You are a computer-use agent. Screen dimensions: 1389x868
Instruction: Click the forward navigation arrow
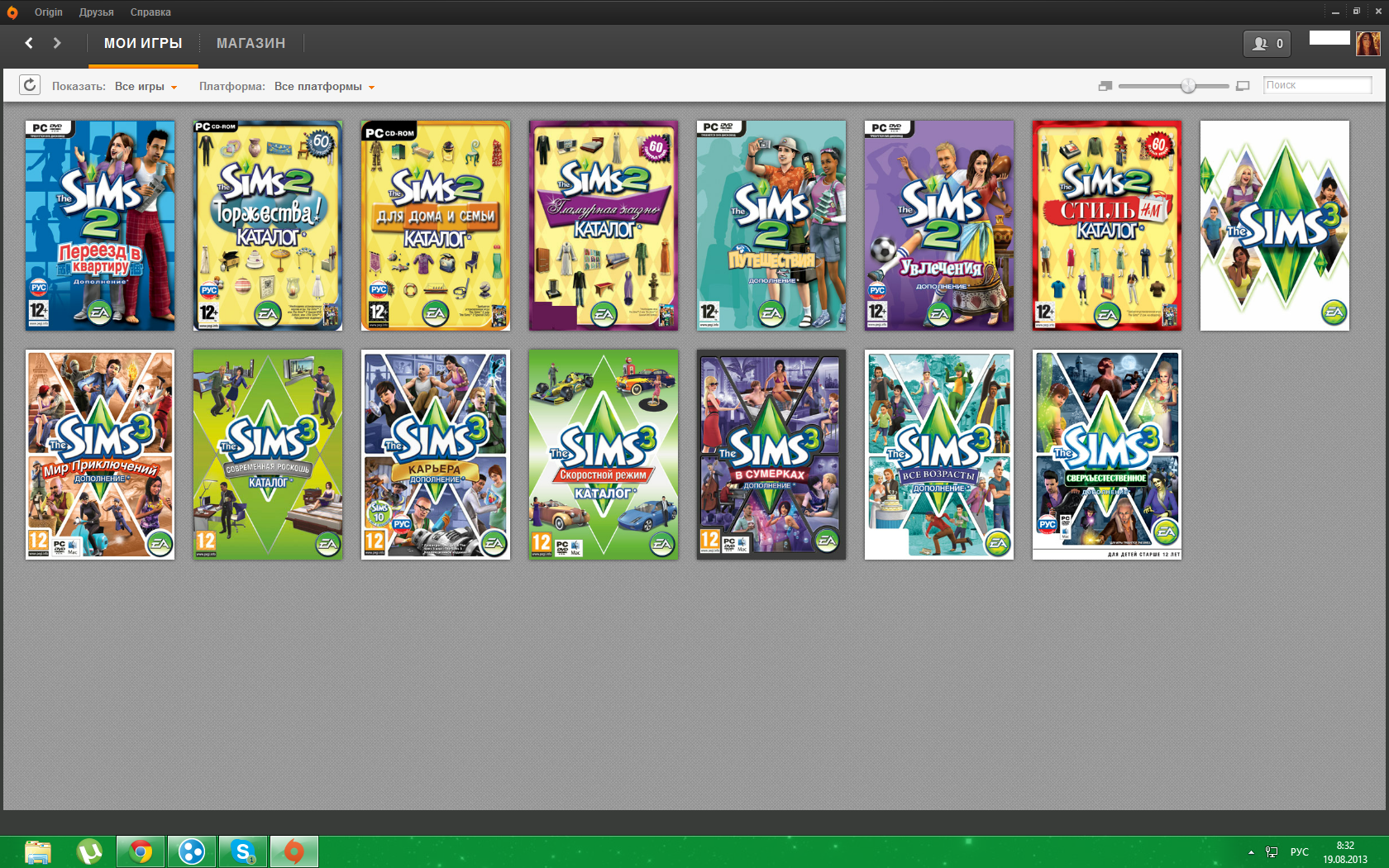[57, 43]
